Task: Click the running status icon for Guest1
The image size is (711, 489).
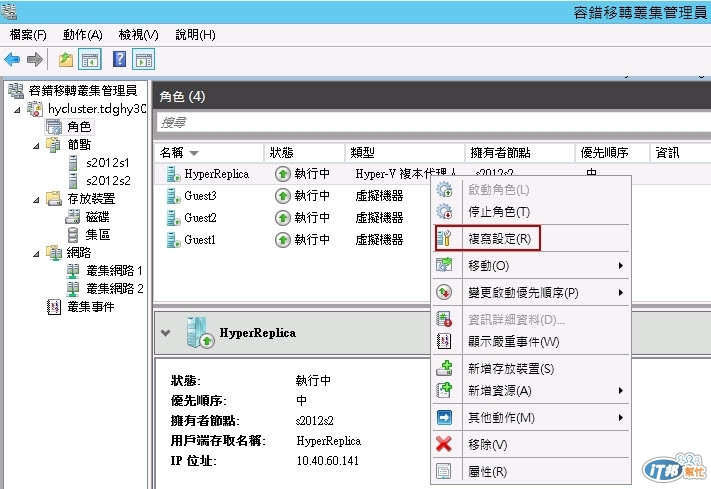Action: (282, 240)
